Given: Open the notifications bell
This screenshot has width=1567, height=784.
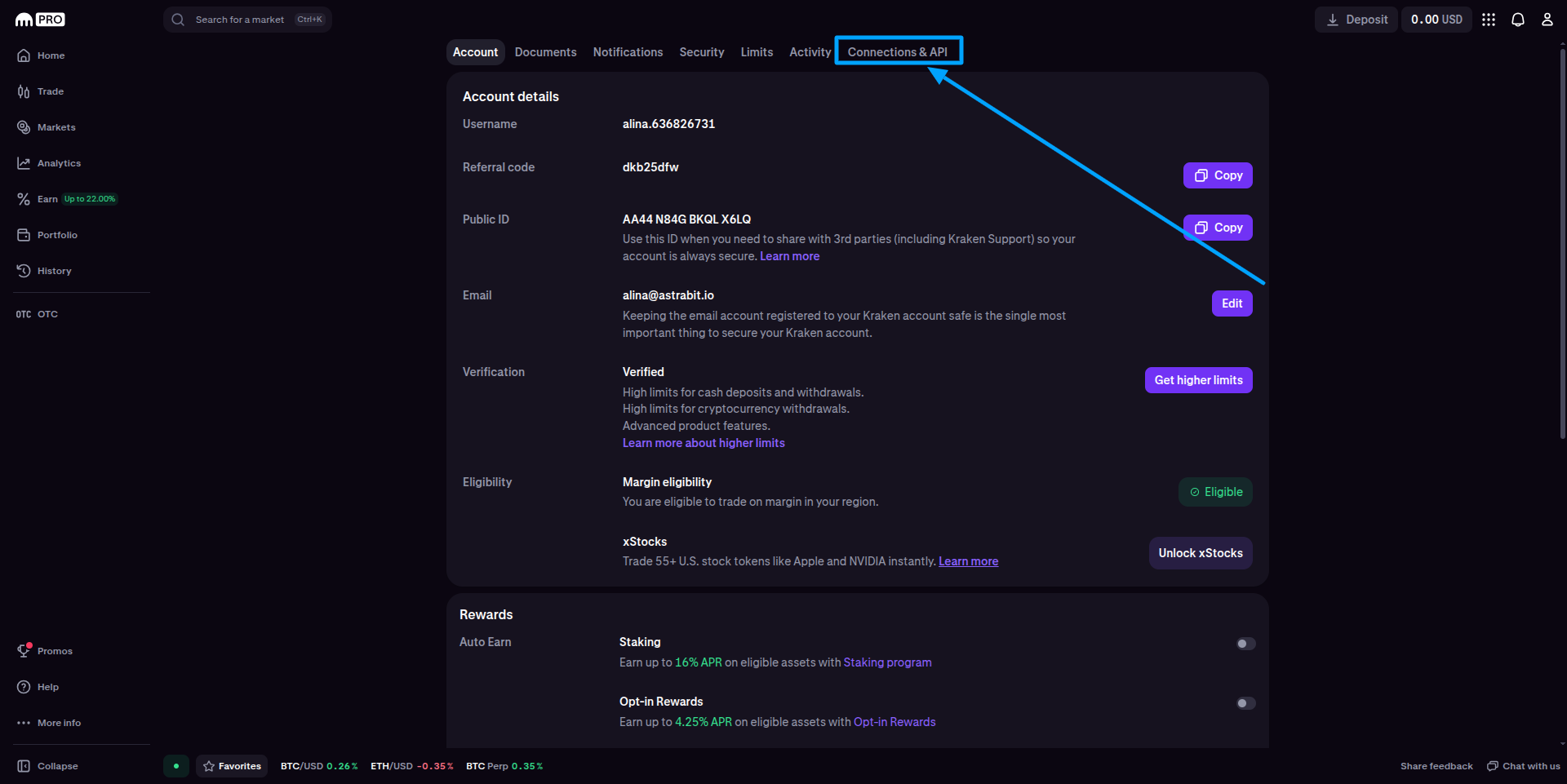Looking at the screenshot, I should coord(1518,20).
